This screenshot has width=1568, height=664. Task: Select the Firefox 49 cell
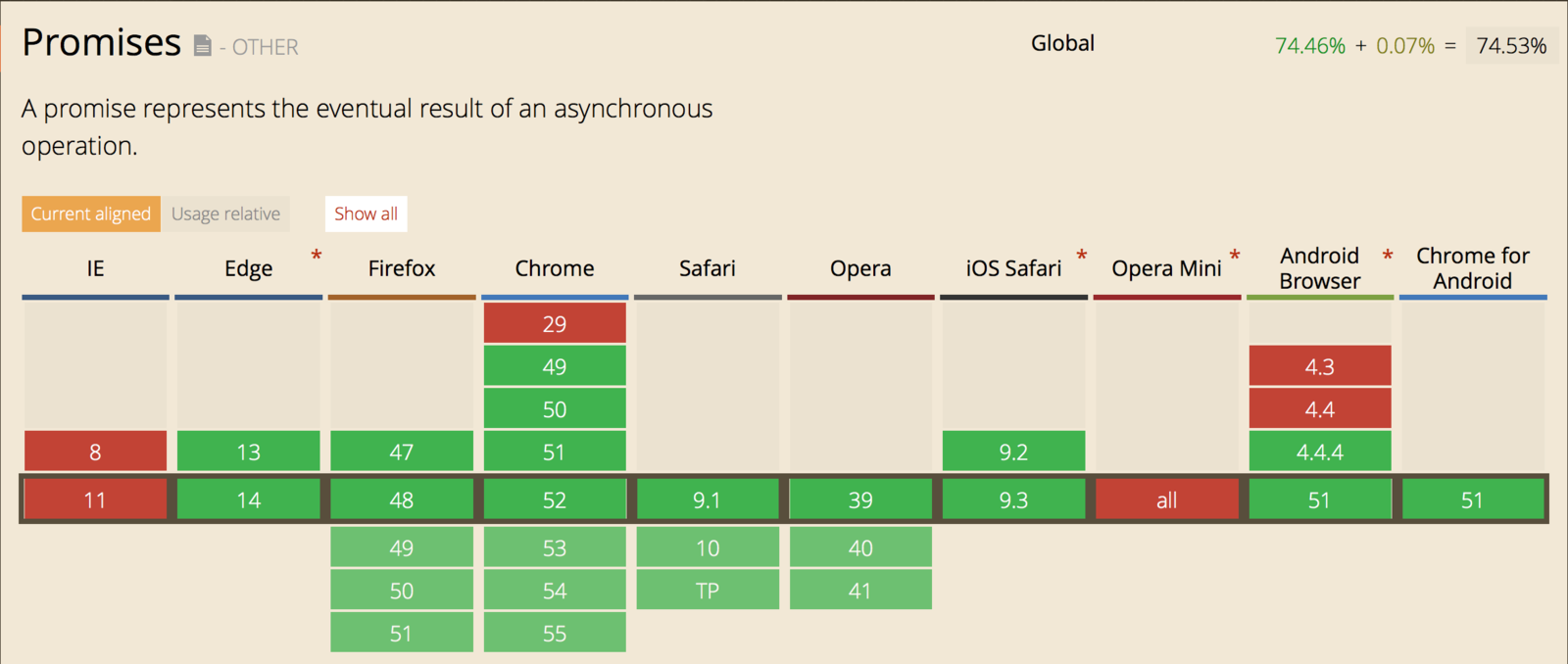coord(402,547)
